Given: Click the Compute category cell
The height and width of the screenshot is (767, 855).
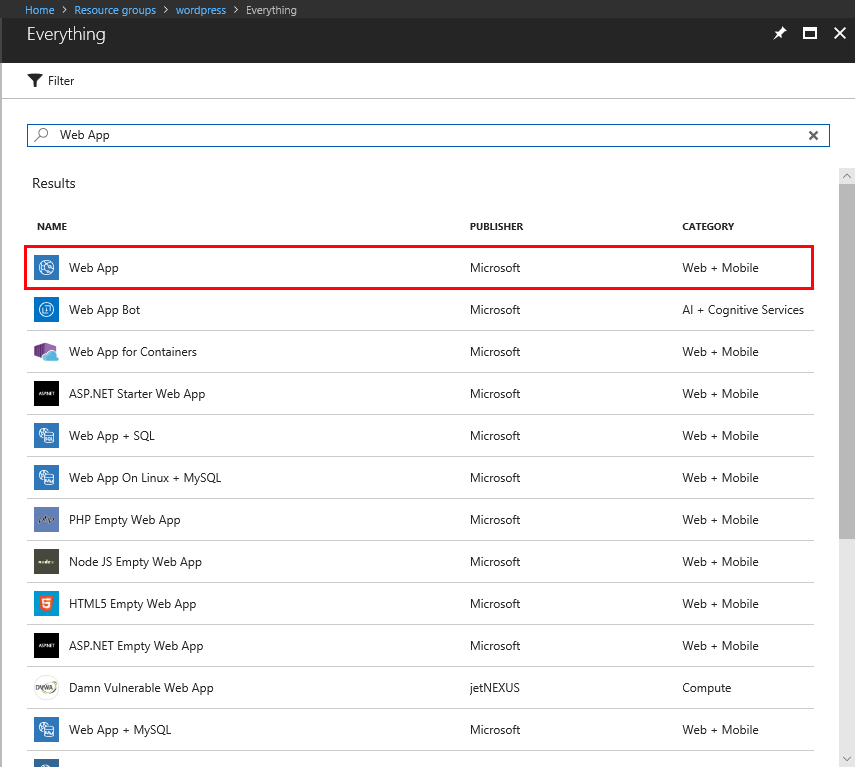Looking at the screenshot, I should click(x=706, y=687).
